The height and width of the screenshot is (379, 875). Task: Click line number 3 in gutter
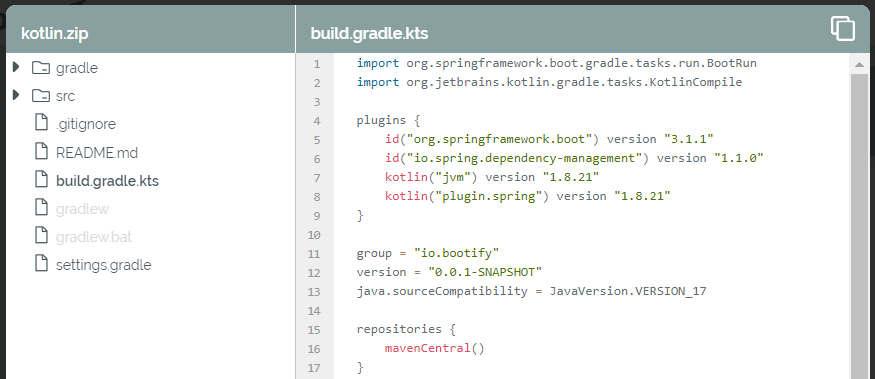tap(318, 102)
